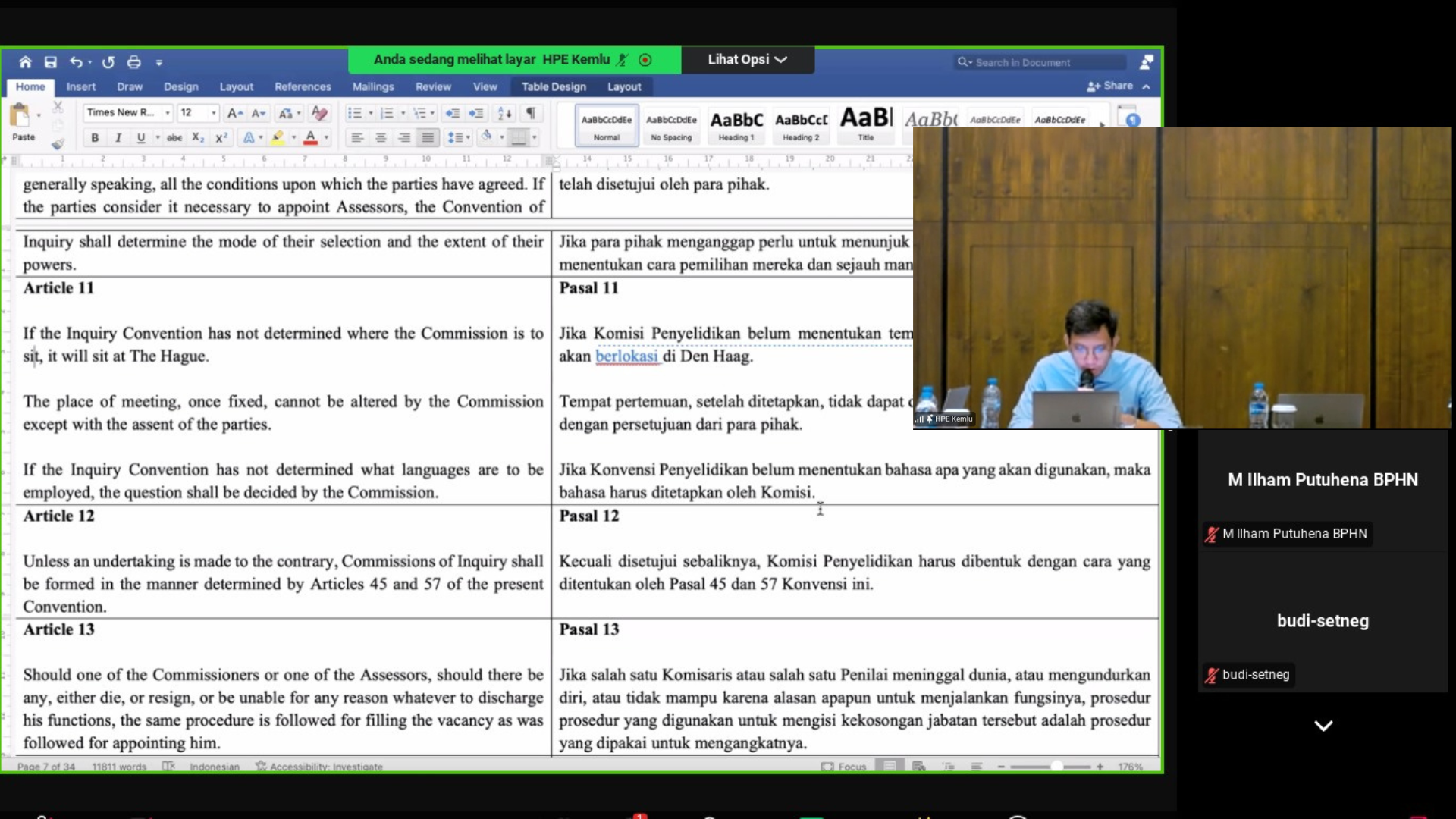Open the Mailings tab
This screenshot has width=1456, height=819.
[x=373, y=86]
